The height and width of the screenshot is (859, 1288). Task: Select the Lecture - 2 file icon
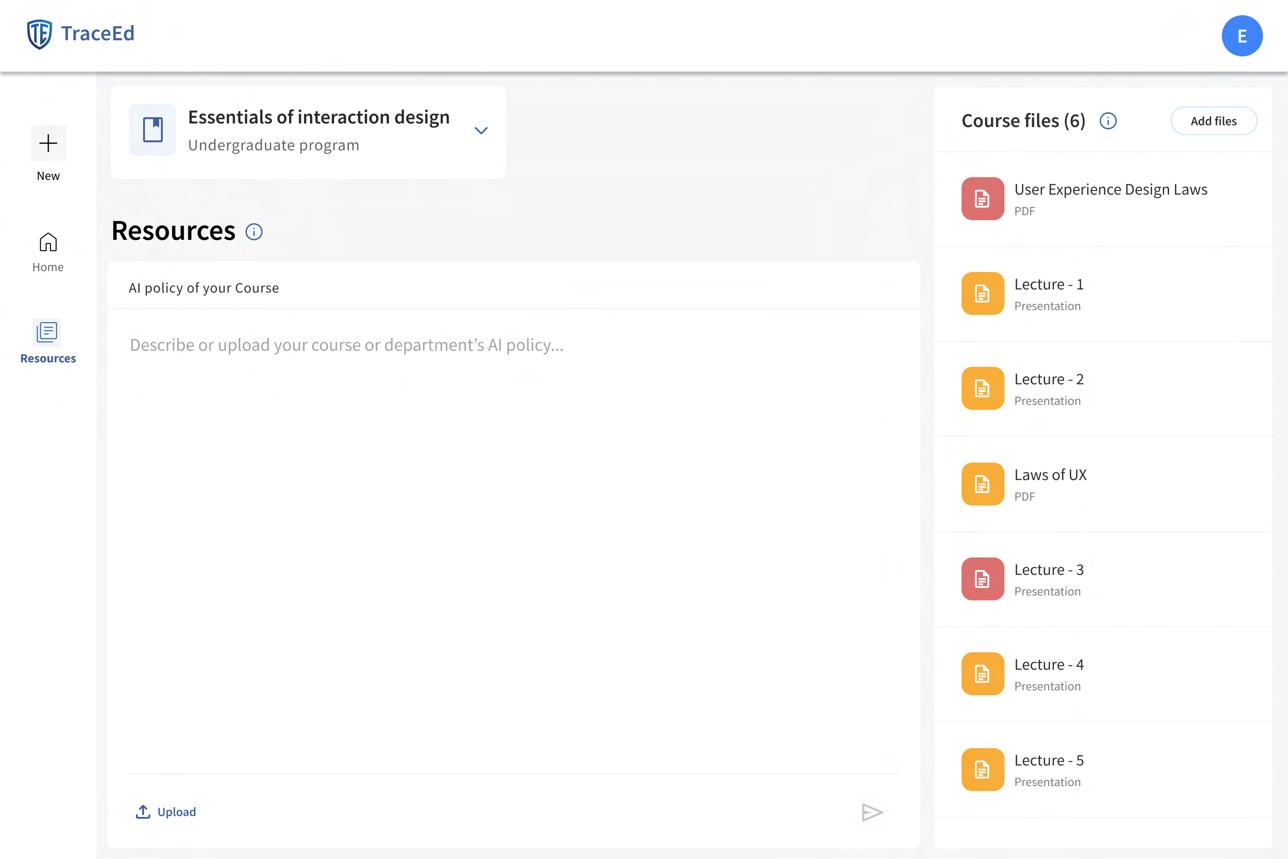(x=982, y=389)
